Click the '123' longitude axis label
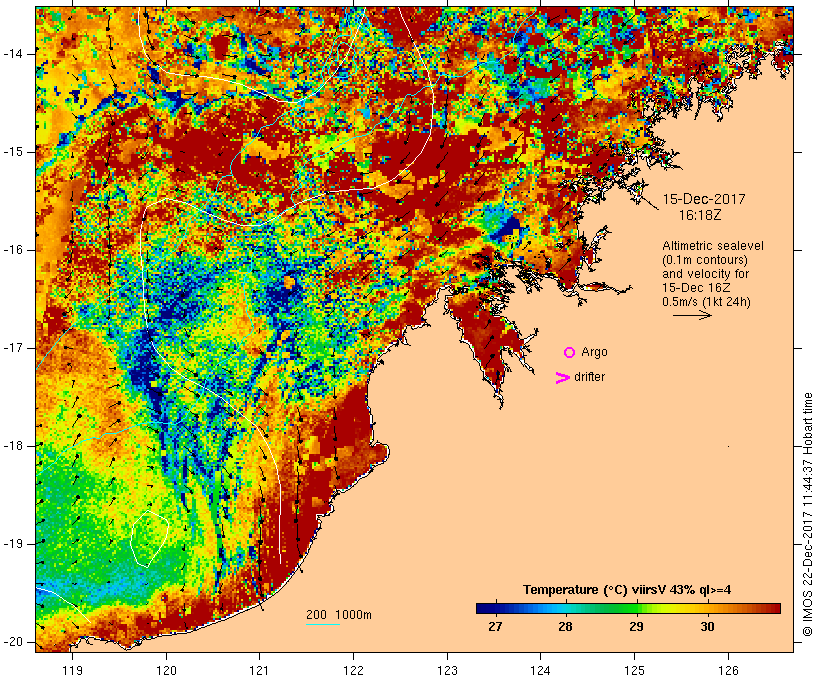Screen dimensions: 820x680 447,670
